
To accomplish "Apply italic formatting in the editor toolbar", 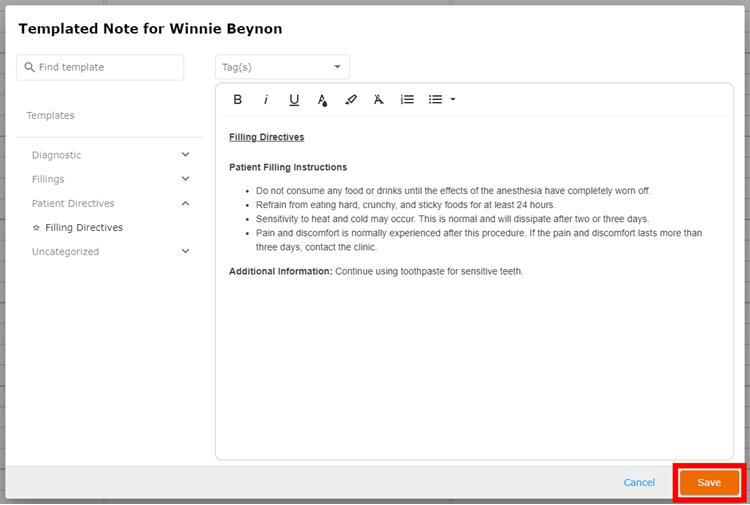I will coord(266,99).
